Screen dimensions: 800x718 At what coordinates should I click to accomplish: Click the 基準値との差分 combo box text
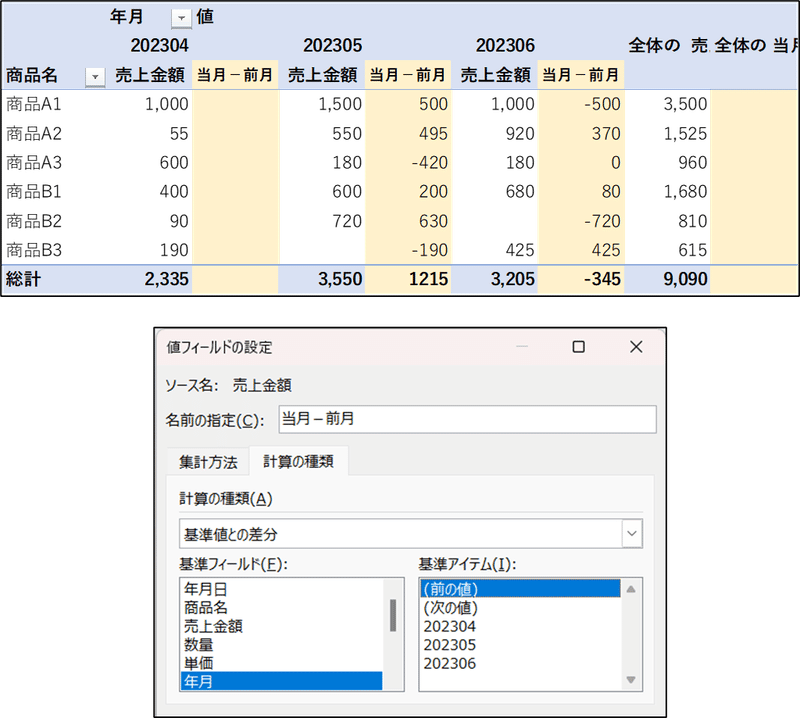[231, 534]
